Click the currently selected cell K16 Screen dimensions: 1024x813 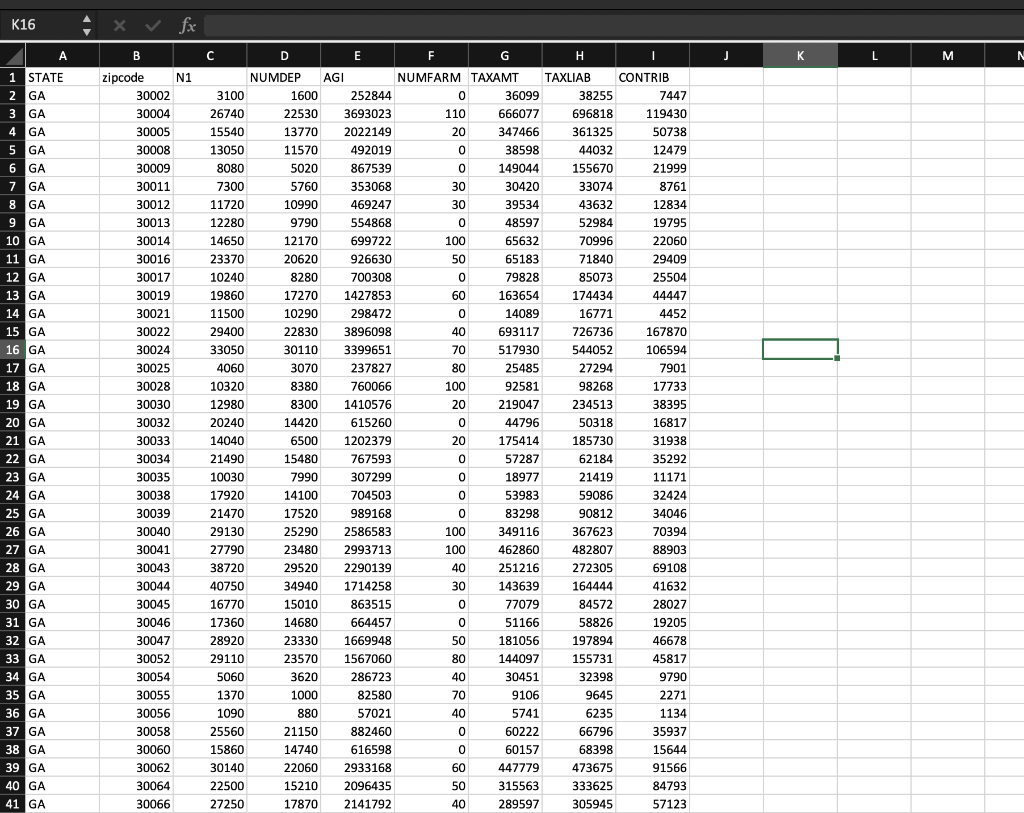[800, 349]
